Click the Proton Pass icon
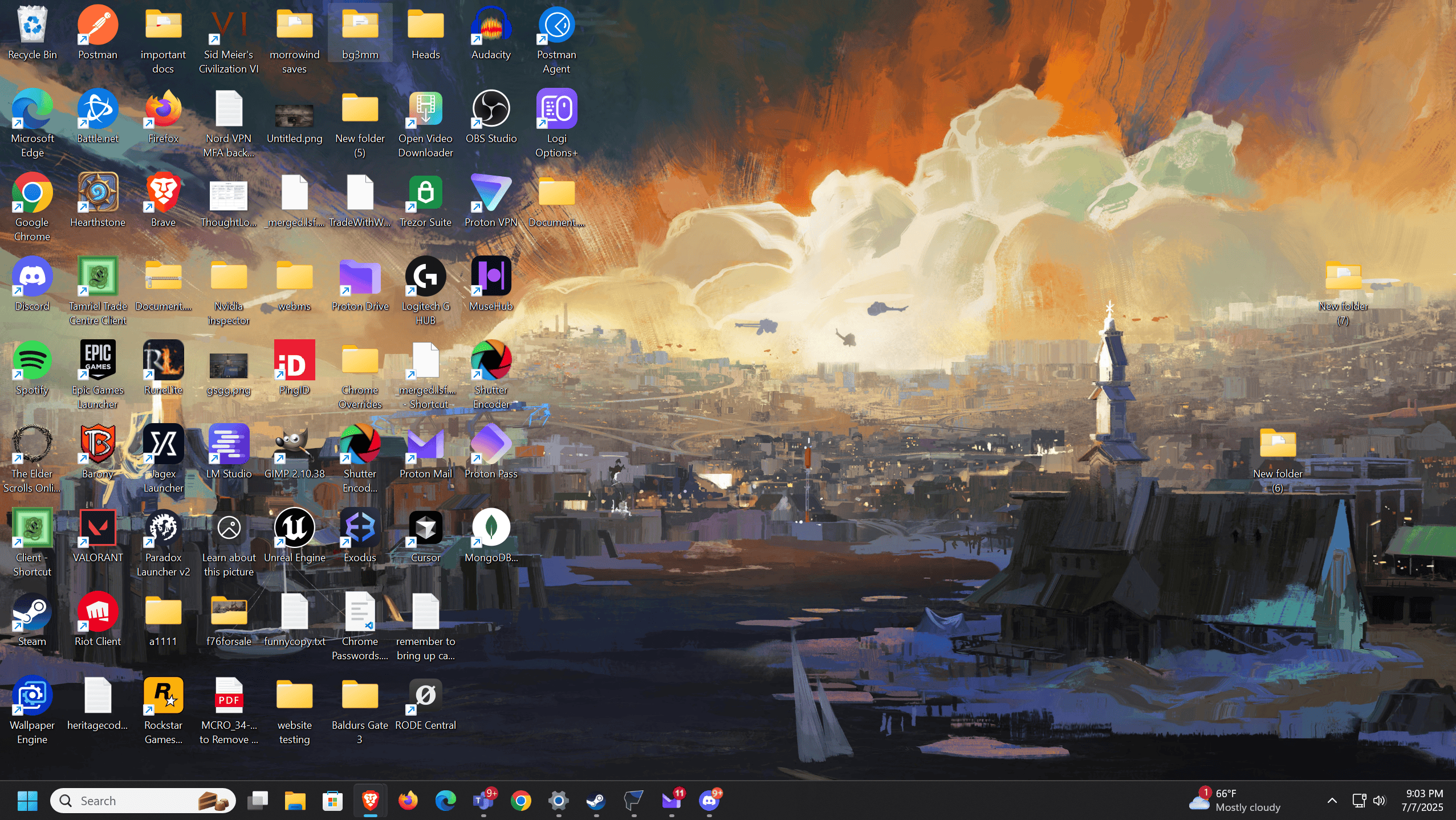Viewport: 1456px width, 820px height. pyautogui.click(x=491, y=452)
